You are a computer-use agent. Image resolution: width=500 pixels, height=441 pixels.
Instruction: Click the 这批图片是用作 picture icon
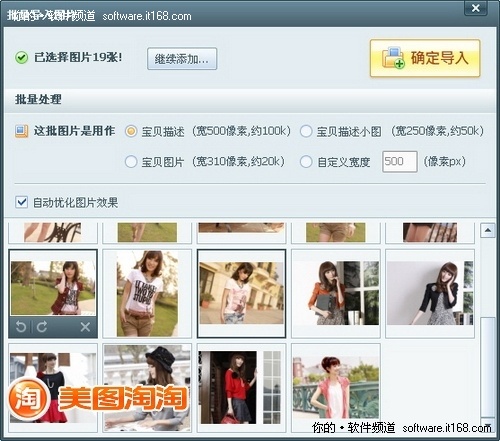(x=21, y=131)
